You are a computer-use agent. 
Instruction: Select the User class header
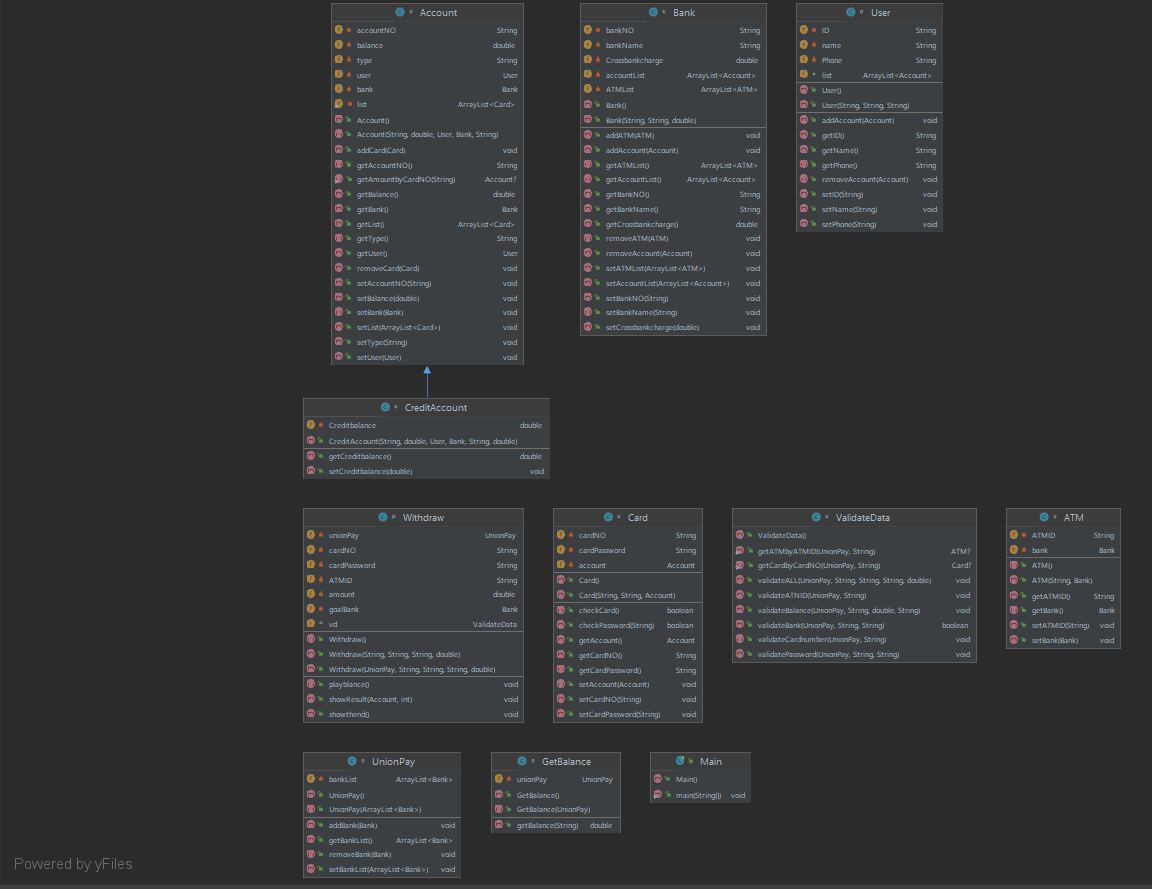869,12
